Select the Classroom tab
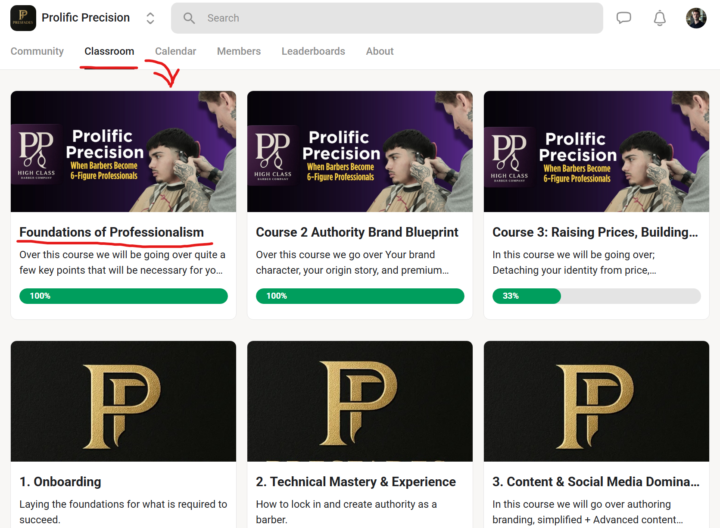The height and width of the screenshot is (528, 720). [109, 51]
